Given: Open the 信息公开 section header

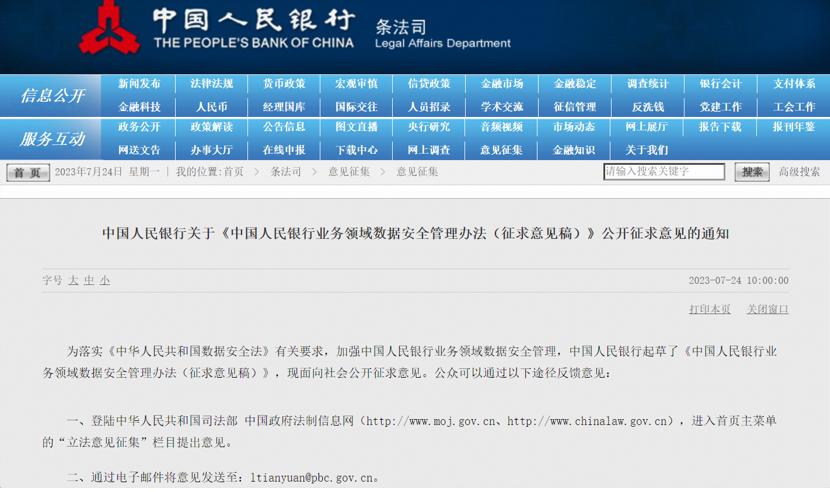Looking at the screenshot, I should point(52,96).
